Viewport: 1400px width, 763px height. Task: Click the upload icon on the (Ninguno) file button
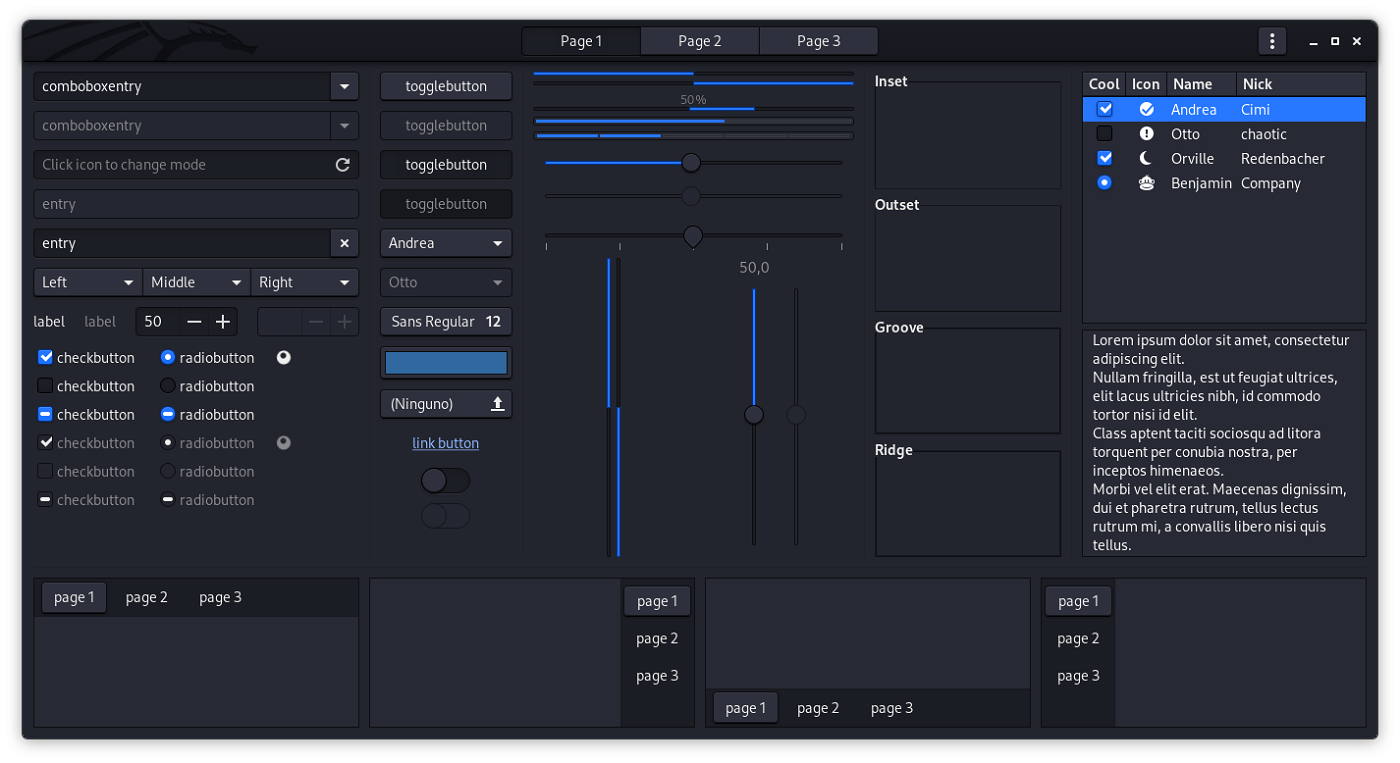(497, 404)
